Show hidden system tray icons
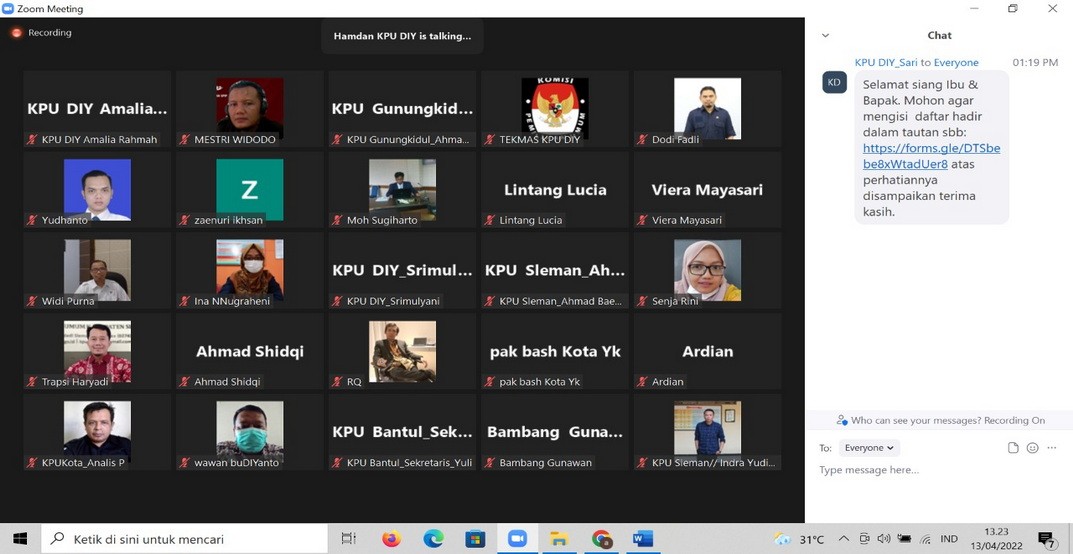Viewport: 1073px width, 554px height. [843, 539]
